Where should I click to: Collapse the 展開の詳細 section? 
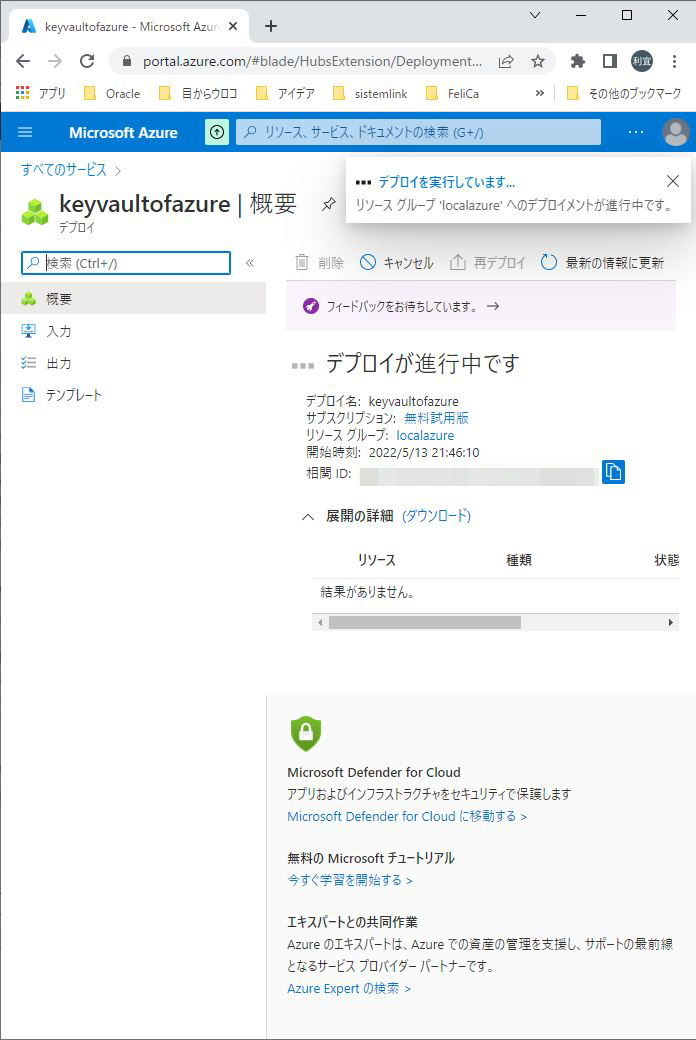(x=308, y=517)
